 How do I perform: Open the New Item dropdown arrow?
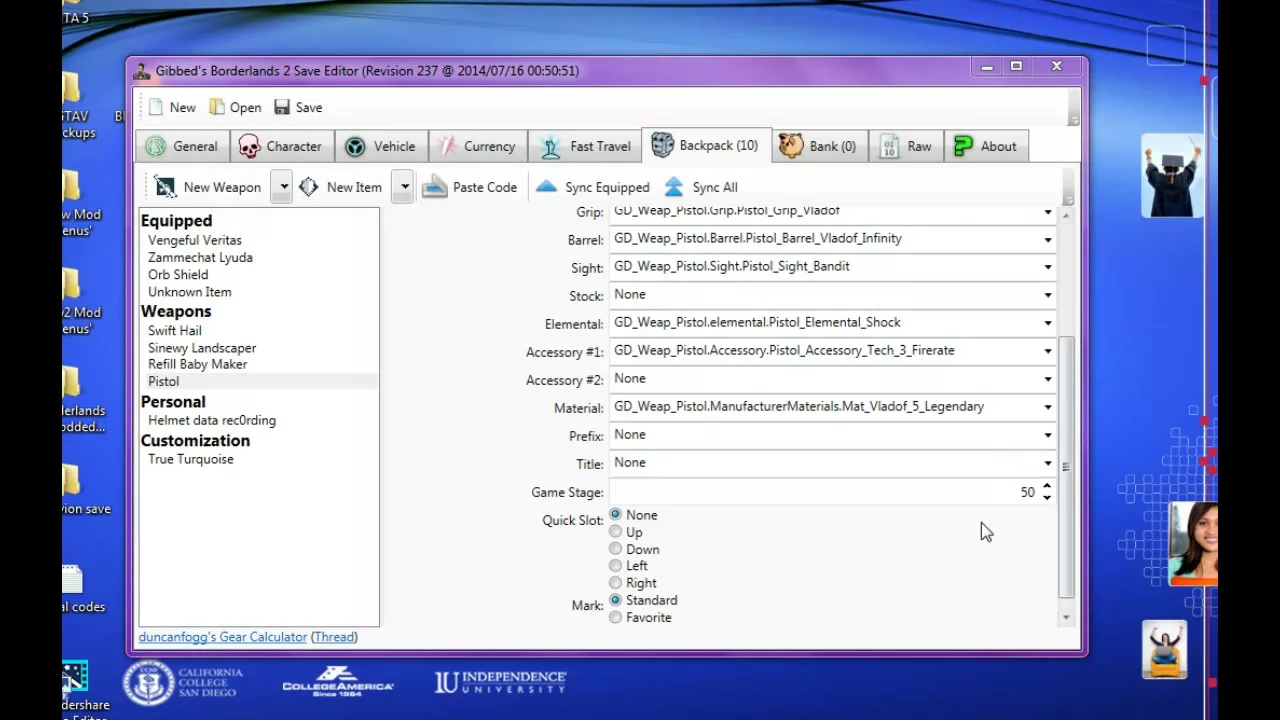[402, 187]
